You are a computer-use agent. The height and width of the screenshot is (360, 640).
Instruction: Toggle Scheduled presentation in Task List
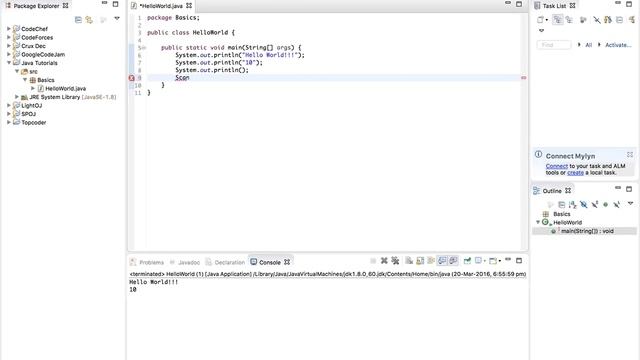tap(569, 20)
